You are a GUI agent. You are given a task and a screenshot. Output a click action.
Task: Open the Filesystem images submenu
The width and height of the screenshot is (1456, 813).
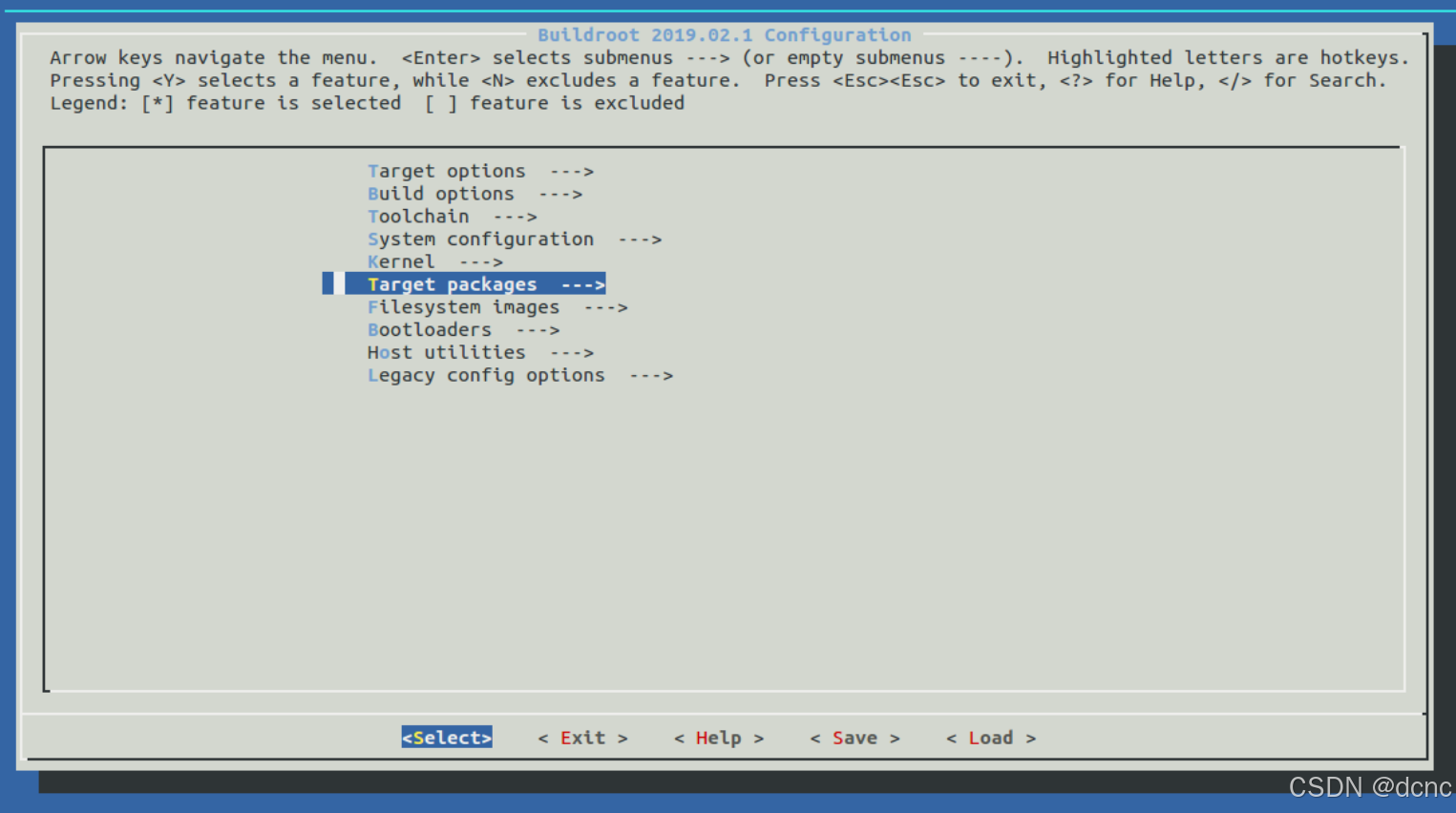click(x=497, y=307)
